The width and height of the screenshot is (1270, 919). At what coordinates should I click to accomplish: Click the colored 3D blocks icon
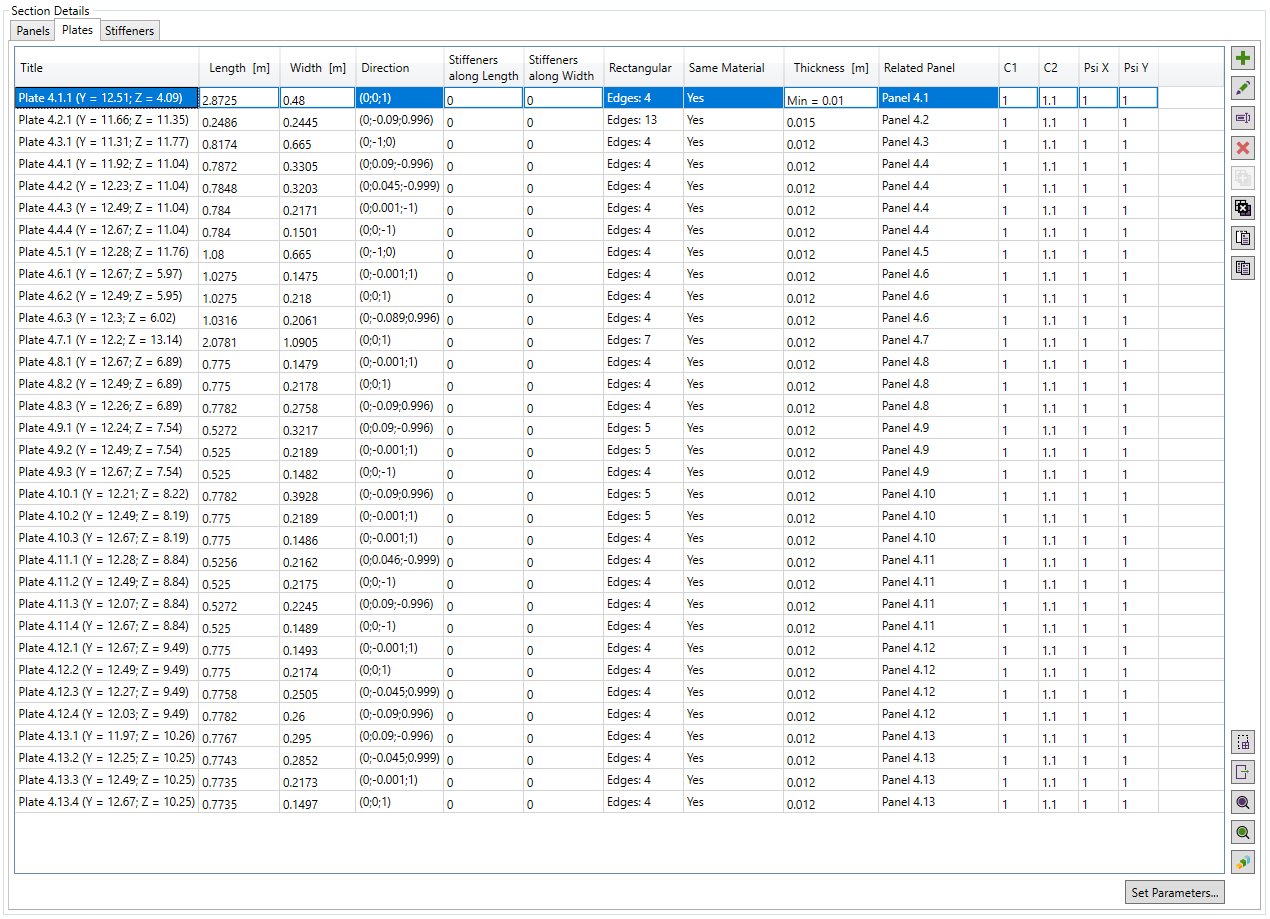(x=1243, y=862)
